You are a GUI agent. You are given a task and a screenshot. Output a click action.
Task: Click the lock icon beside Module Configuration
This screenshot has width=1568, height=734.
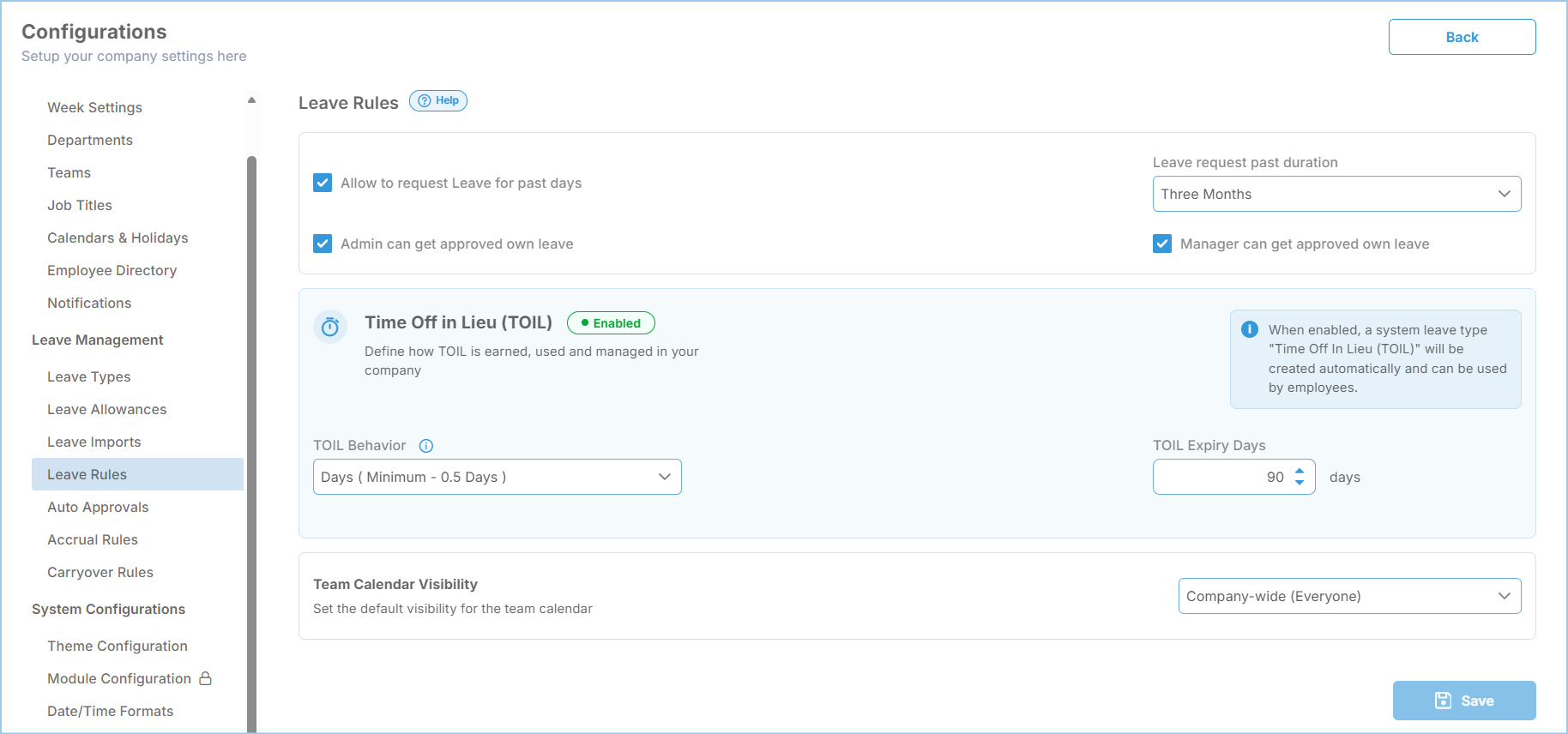click(x=206, y=678)
